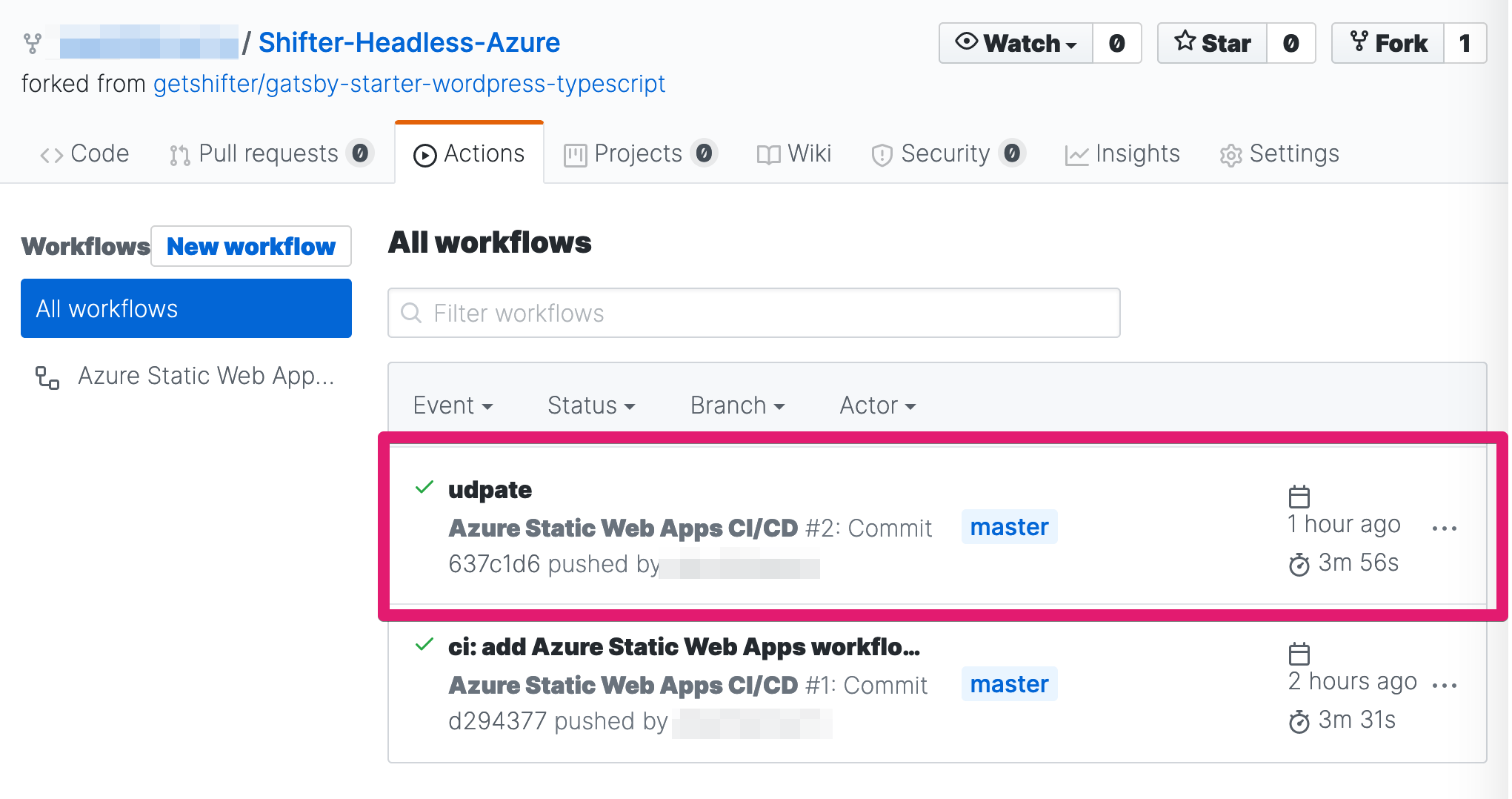Screen dimensions: 1512x799
Task: Open the getshifter/gatsby-starter-wordpress-typescript source repo
Action: tap(409, 84)
